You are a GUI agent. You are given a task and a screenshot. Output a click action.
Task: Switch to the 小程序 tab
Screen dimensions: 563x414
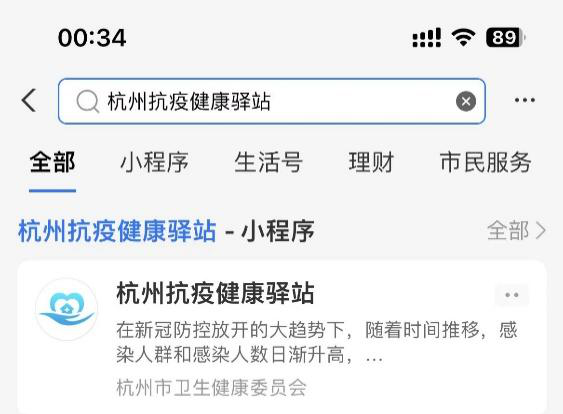[x=154, y=162]
